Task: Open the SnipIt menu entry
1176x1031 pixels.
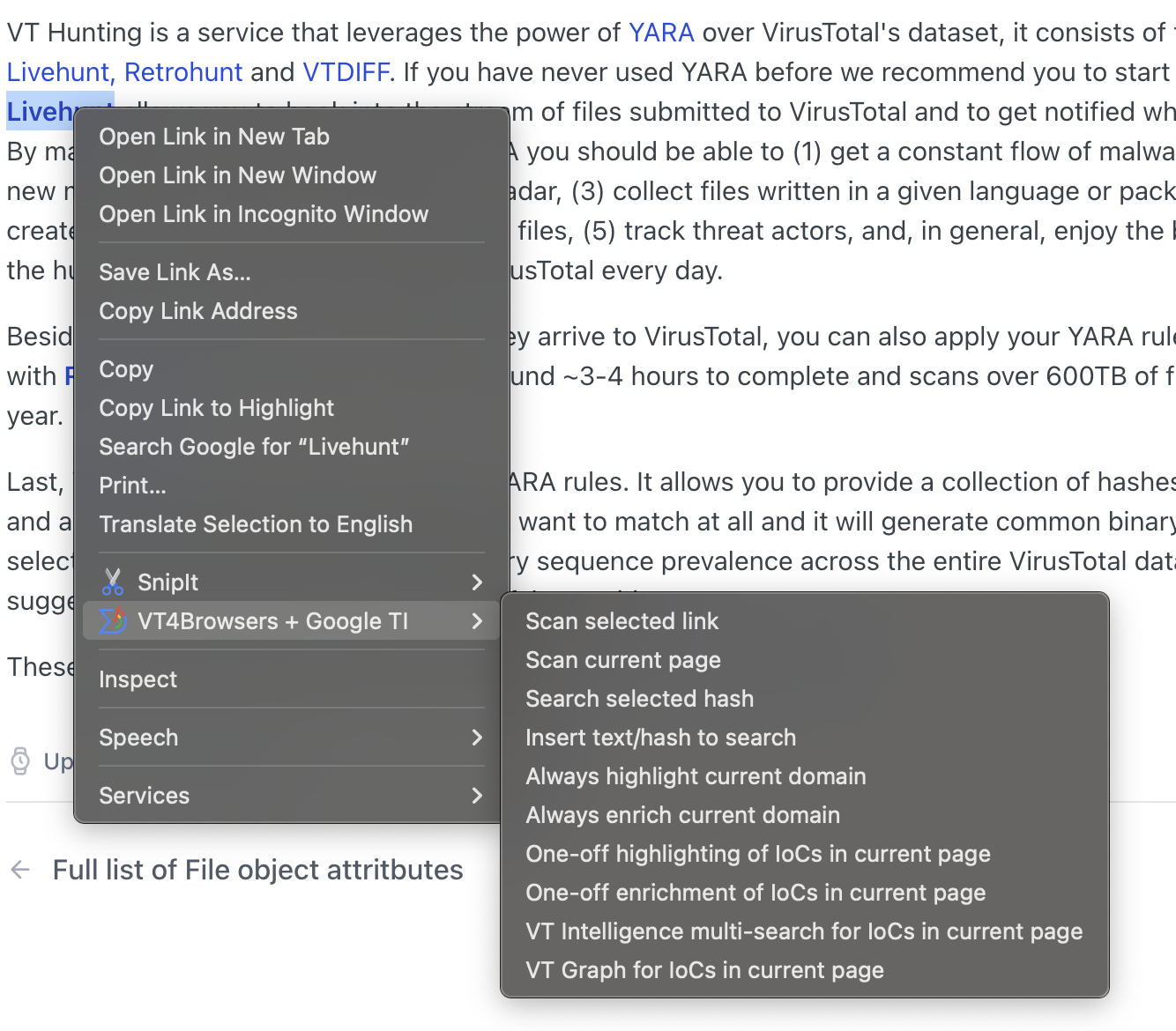Action: click(x=292, y=582)
